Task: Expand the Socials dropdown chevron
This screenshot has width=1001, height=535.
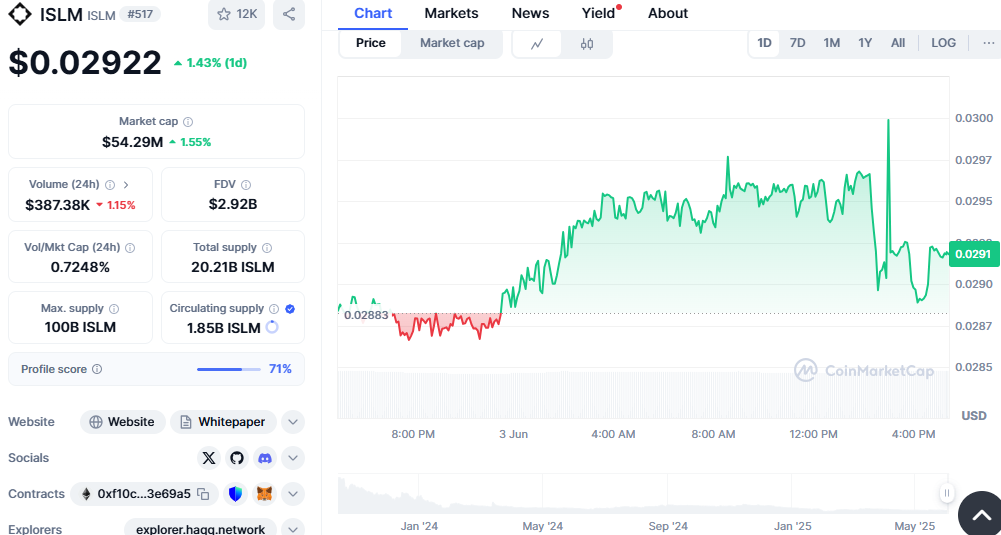Action: tap(293, 458)
